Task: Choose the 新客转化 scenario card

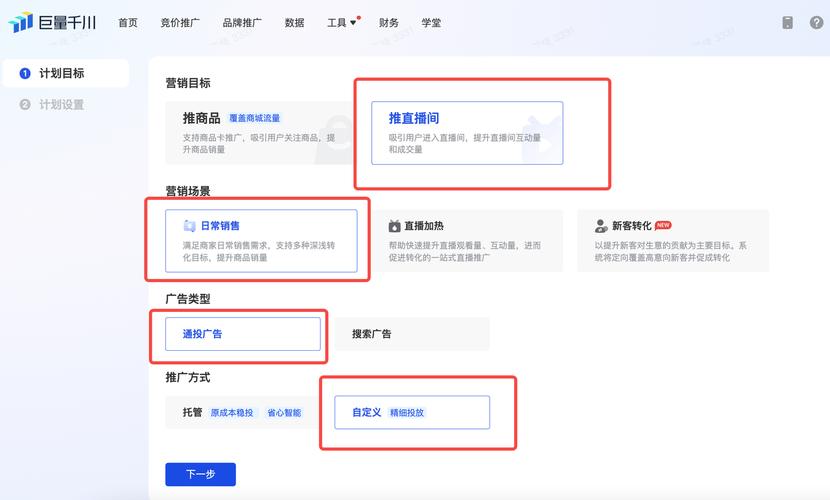Action: tap(673, 241)
